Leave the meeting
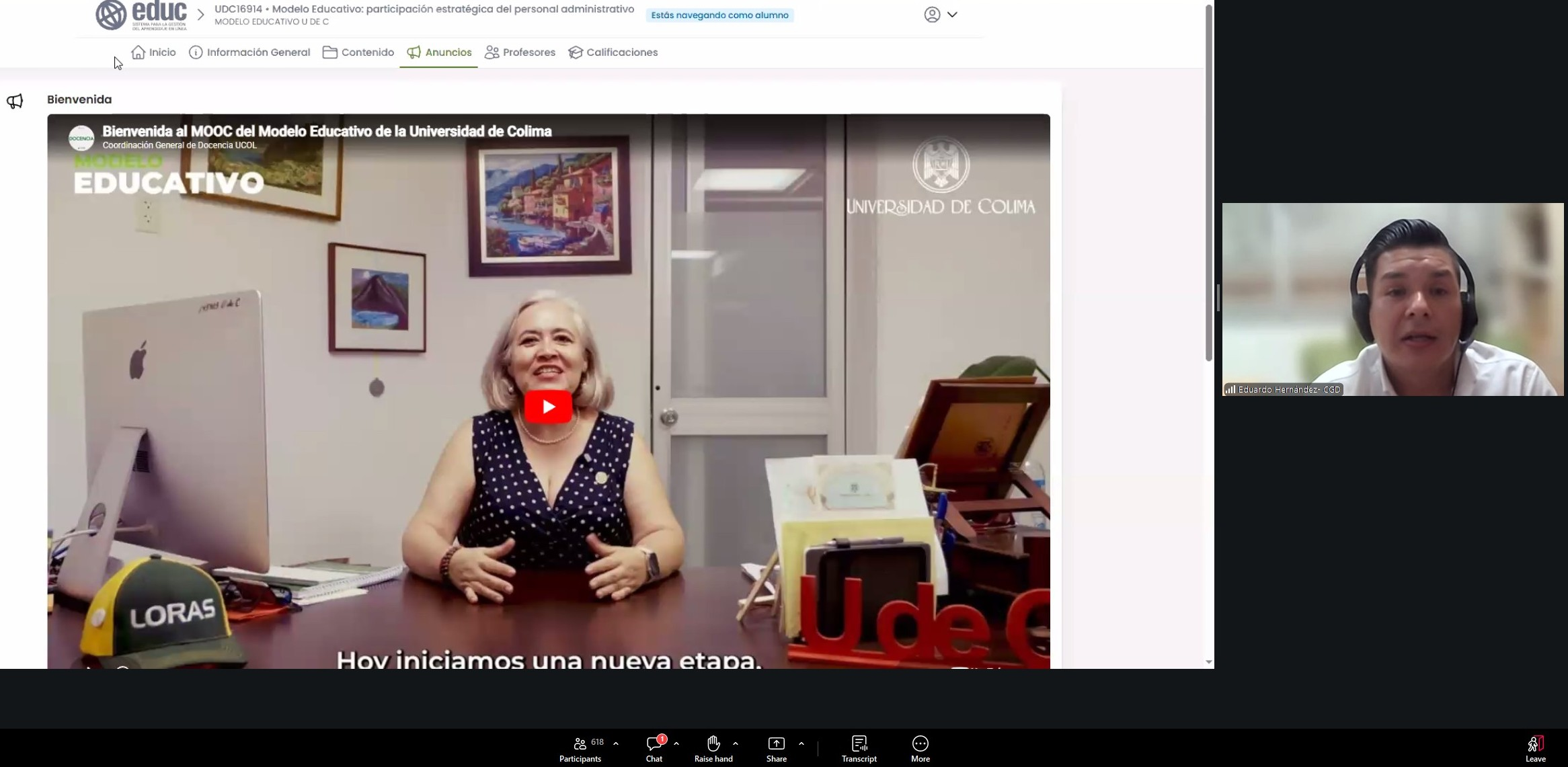This screenshot has width=1568, height=767. (x=1536, y=749)
